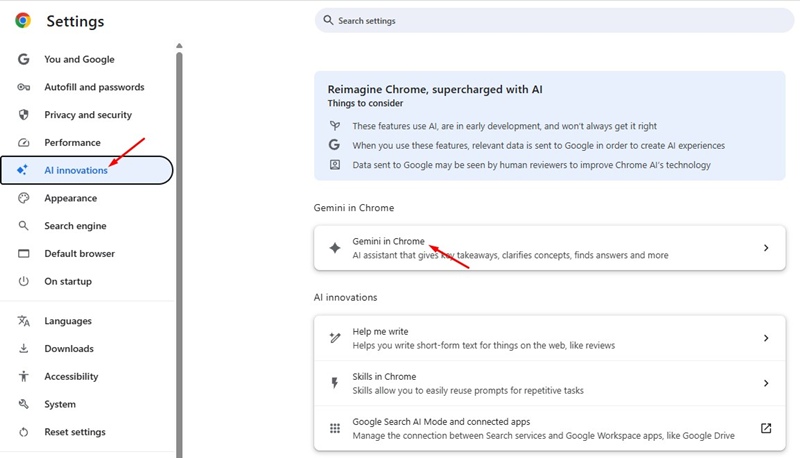Open Search engine settings
This screenshot has width=800, height=458.
(x=87, y=225)
